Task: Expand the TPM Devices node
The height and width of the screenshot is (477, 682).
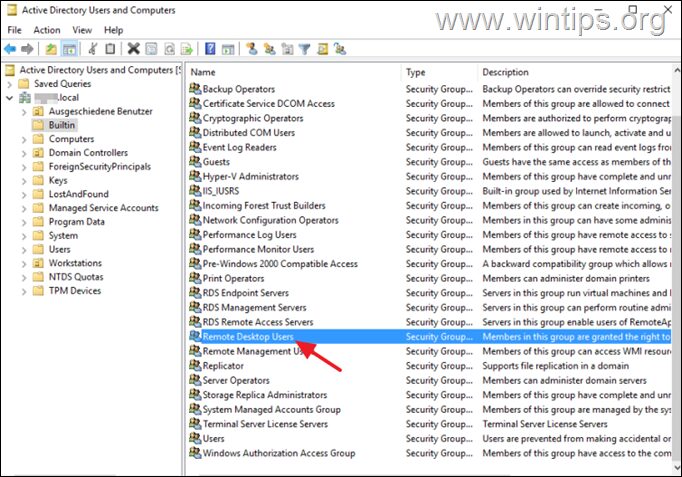Action: point(24,291)
